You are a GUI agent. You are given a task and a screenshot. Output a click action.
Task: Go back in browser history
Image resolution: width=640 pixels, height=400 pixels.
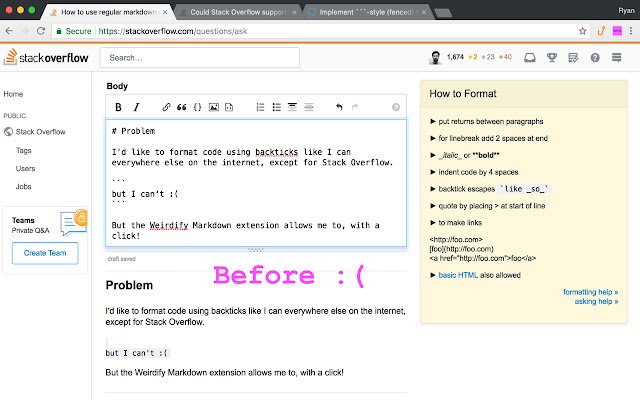click(x=9, y=31)
